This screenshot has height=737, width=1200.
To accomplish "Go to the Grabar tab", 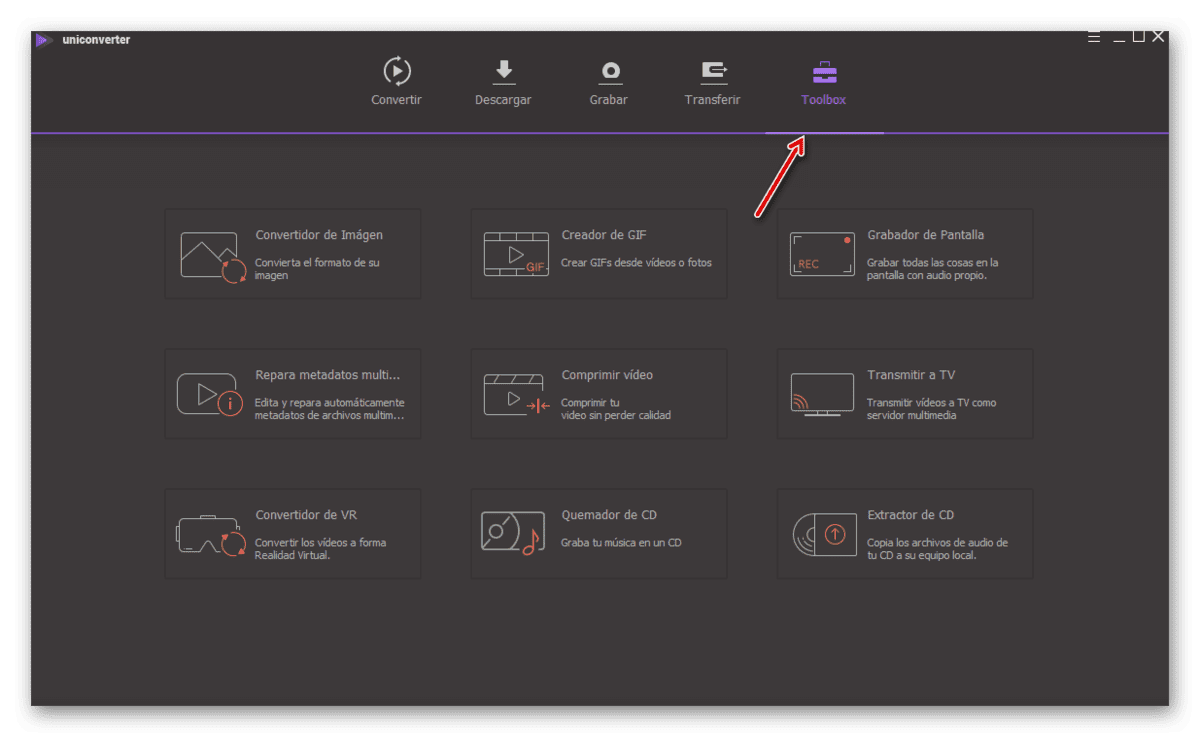I will click(x=609, y=82).
